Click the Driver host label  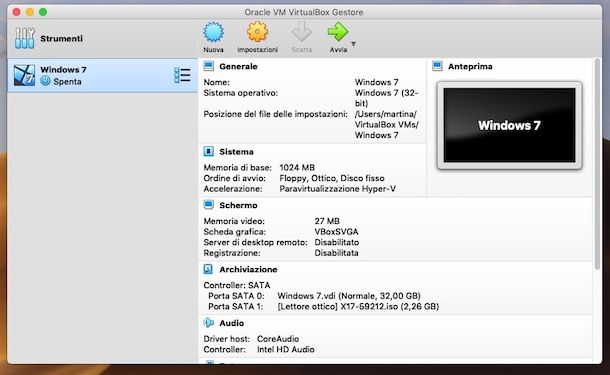226,339
